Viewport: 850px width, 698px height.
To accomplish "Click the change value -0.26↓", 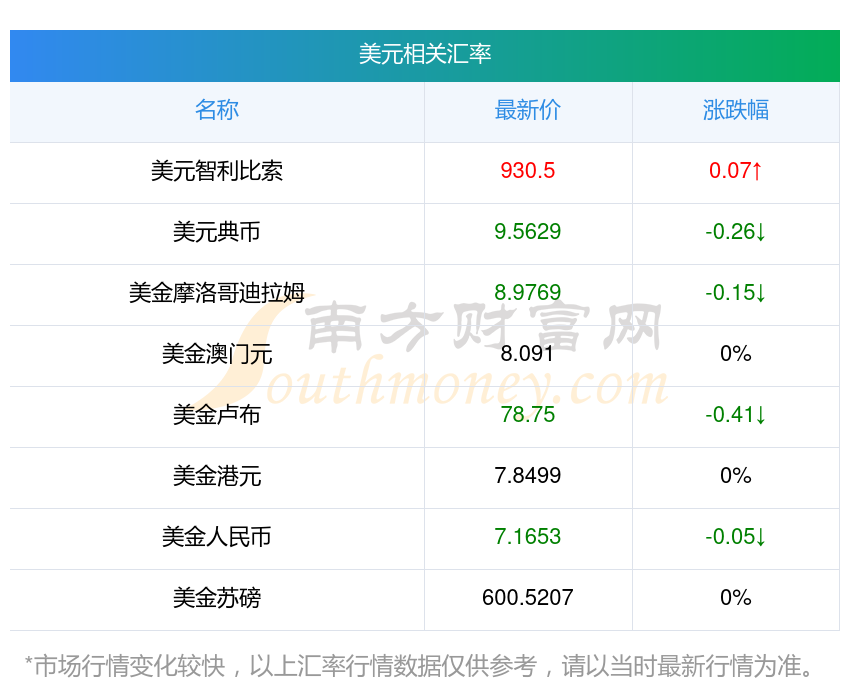I will [x=736, y=232].
